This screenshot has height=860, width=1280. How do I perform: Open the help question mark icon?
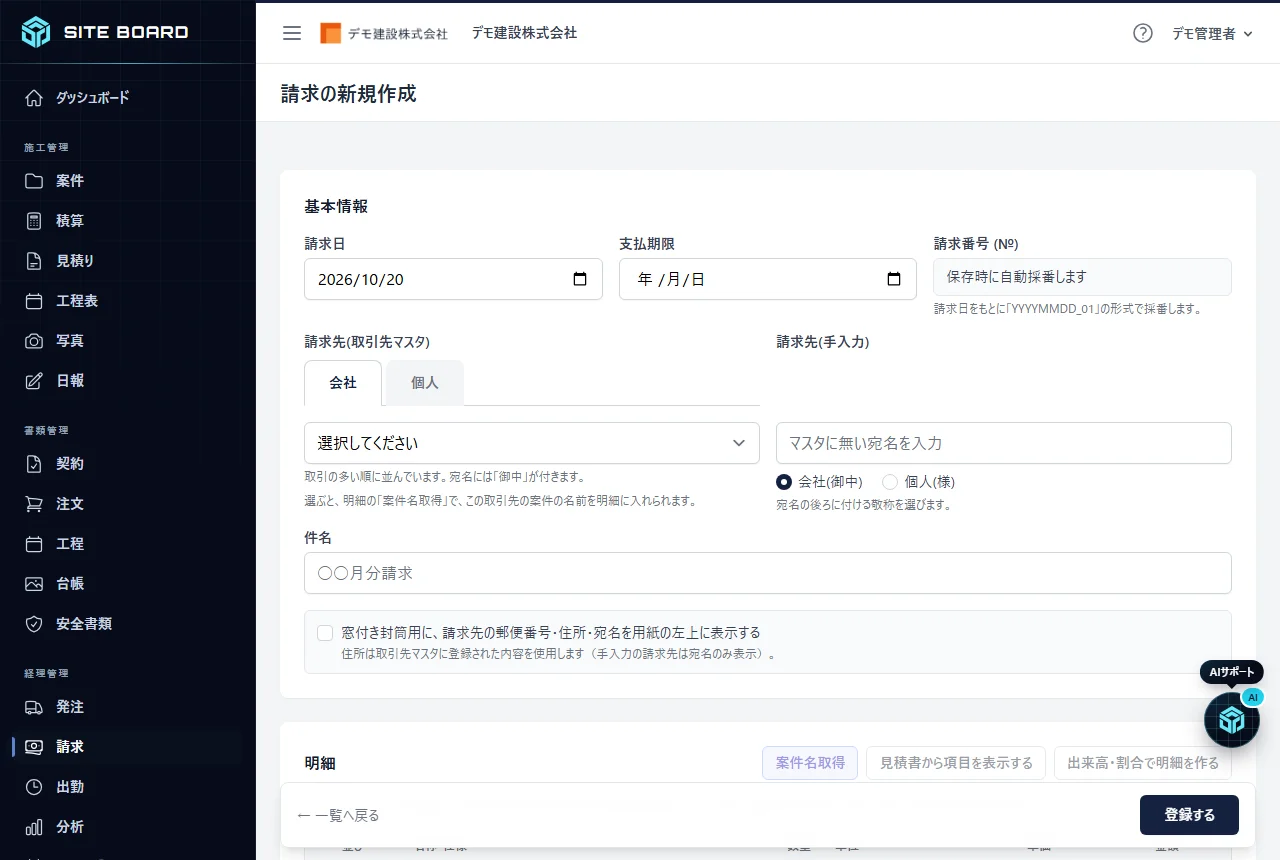click(x=1143, y=33)
